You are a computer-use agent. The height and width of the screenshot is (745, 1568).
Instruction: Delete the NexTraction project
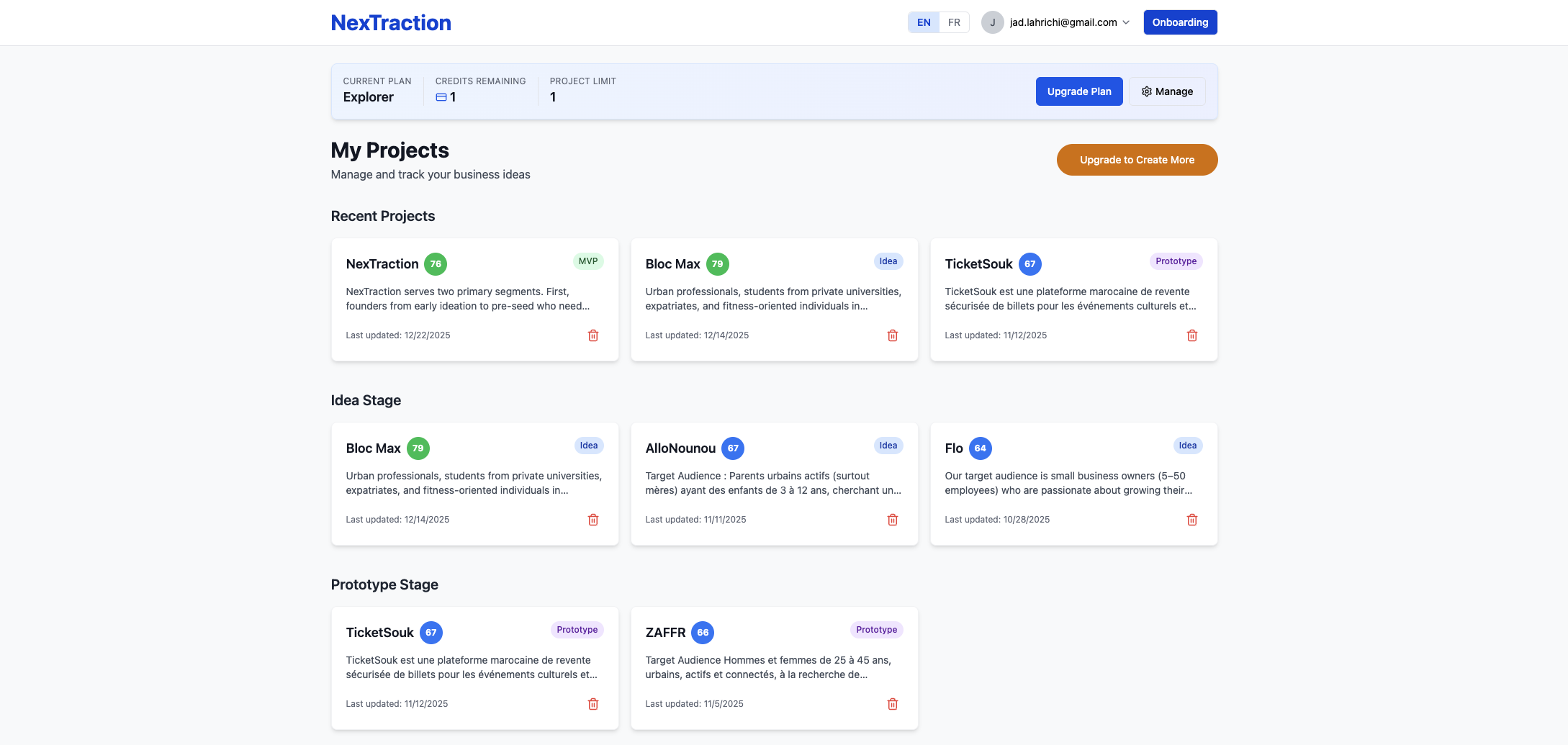593,335
